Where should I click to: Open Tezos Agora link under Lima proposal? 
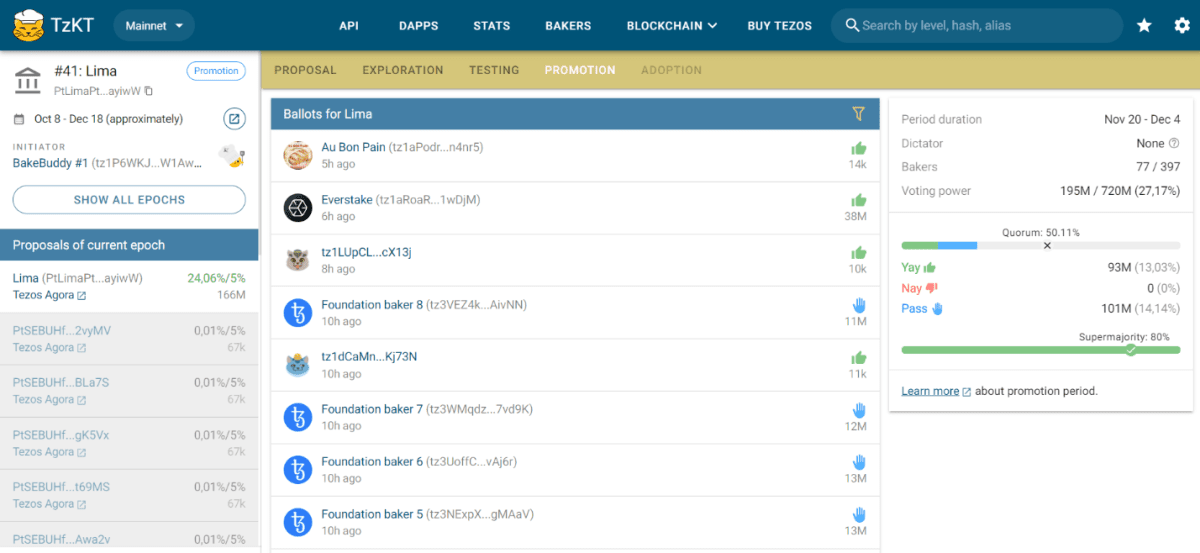click(x=49, y=295)
